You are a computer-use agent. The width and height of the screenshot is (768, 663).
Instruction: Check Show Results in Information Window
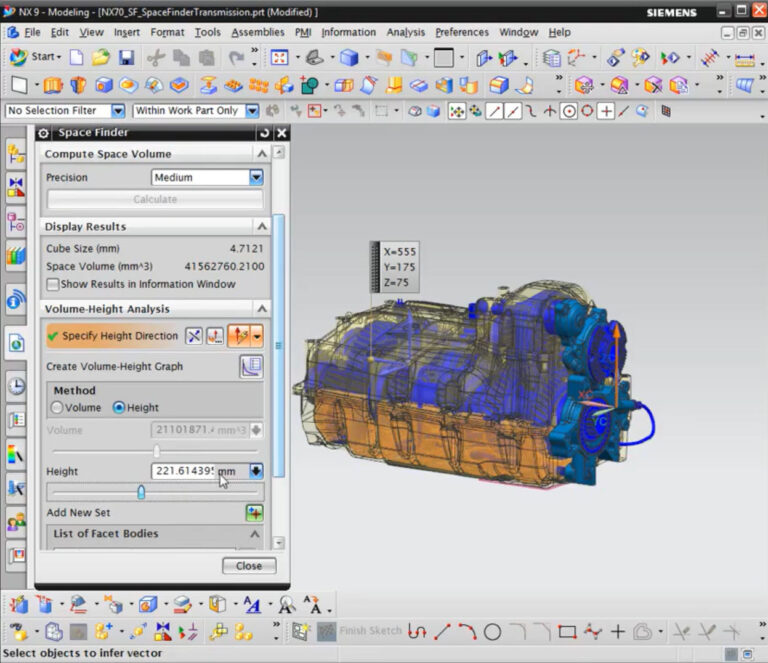click(x=52, y=284)
